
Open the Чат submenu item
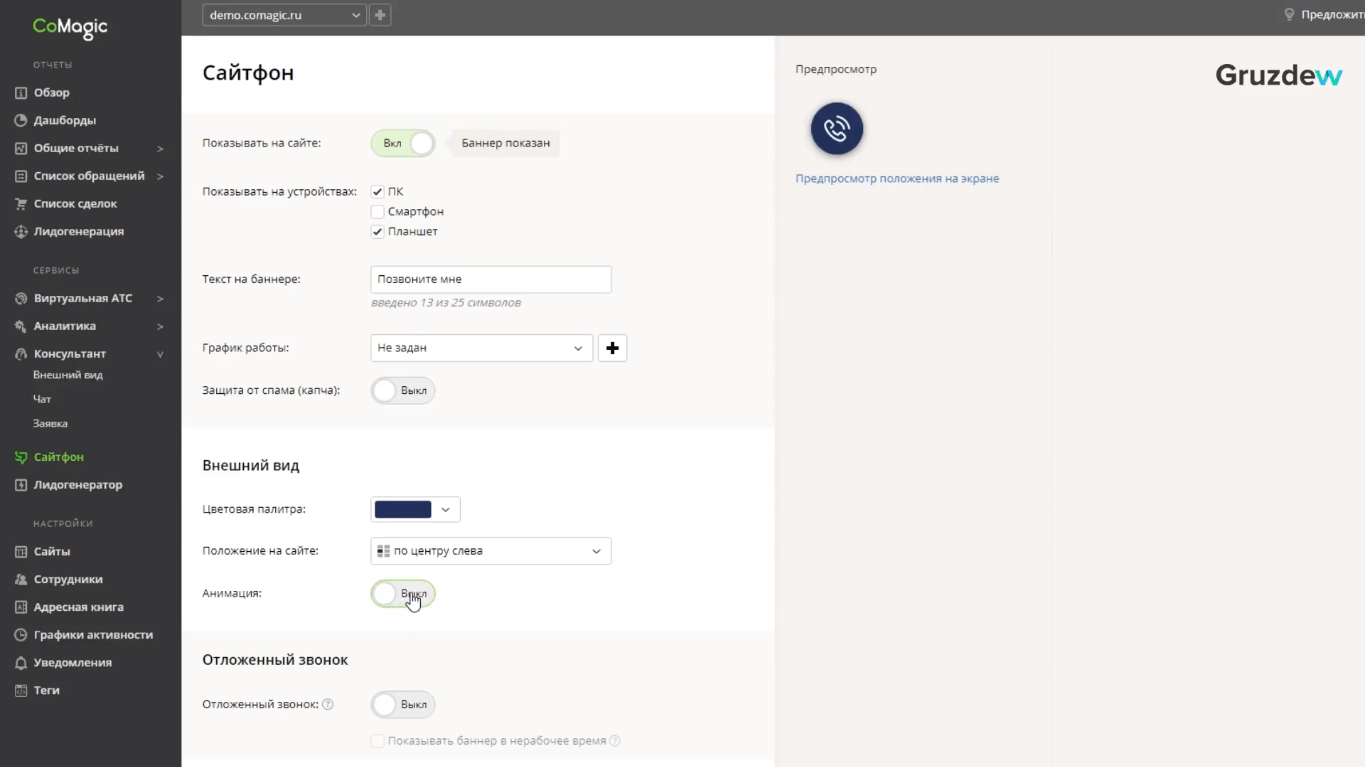(42, 400)
